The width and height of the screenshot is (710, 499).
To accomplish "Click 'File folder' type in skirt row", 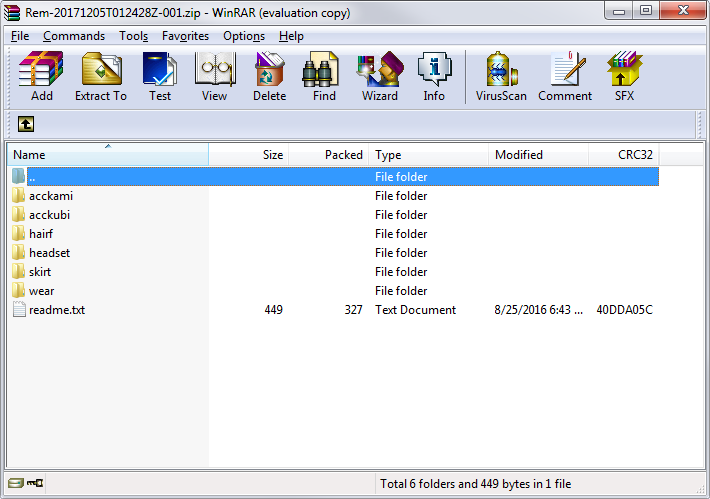I will 401,272.
